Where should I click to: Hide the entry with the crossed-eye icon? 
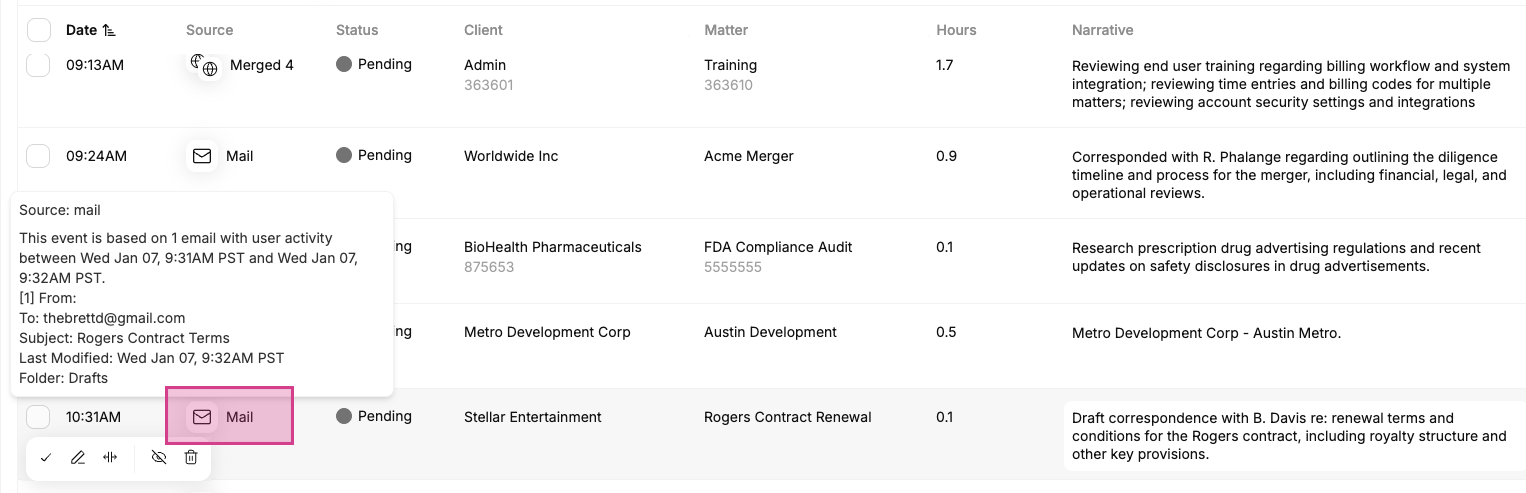pos(158,458)
